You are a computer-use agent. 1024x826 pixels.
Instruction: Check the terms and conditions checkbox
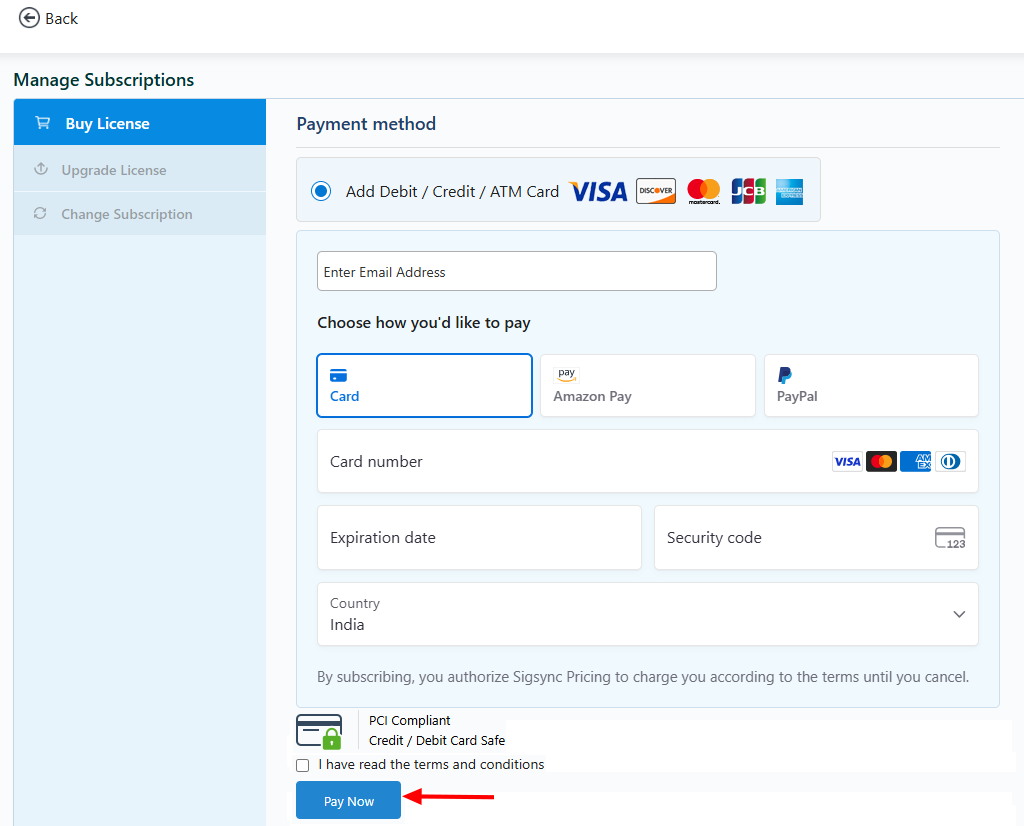(x=303, y=765)
